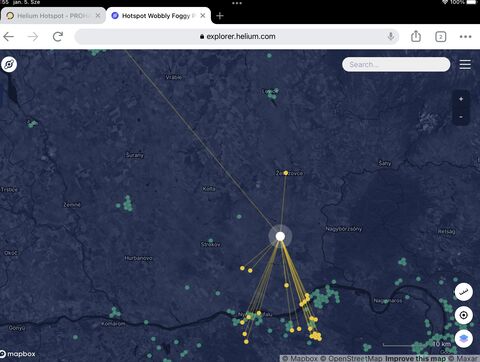Click the Šahy town label
The width and height of the screenshot is (480, 362).
coord(385,163)
